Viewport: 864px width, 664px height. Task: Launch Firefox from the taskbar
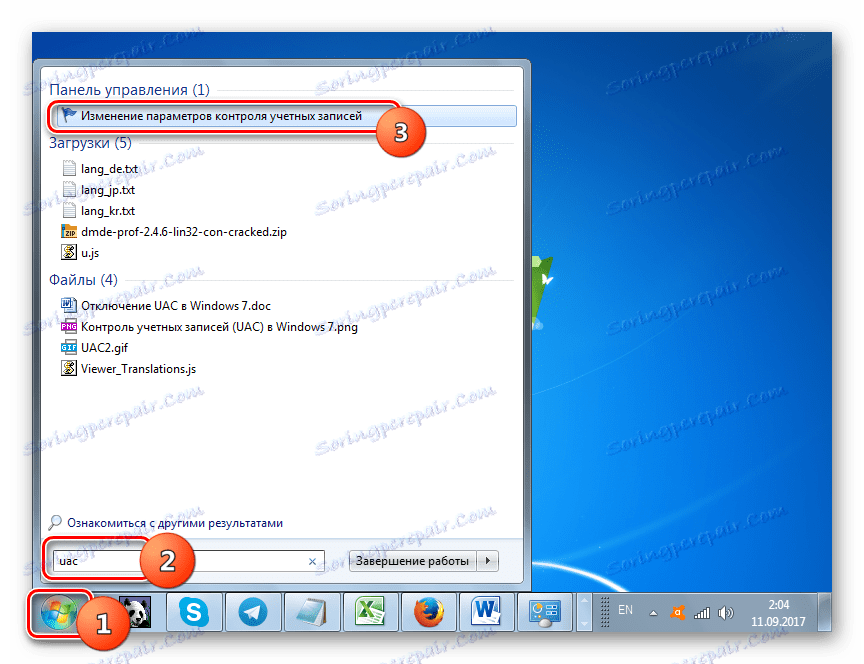point(429,612)
